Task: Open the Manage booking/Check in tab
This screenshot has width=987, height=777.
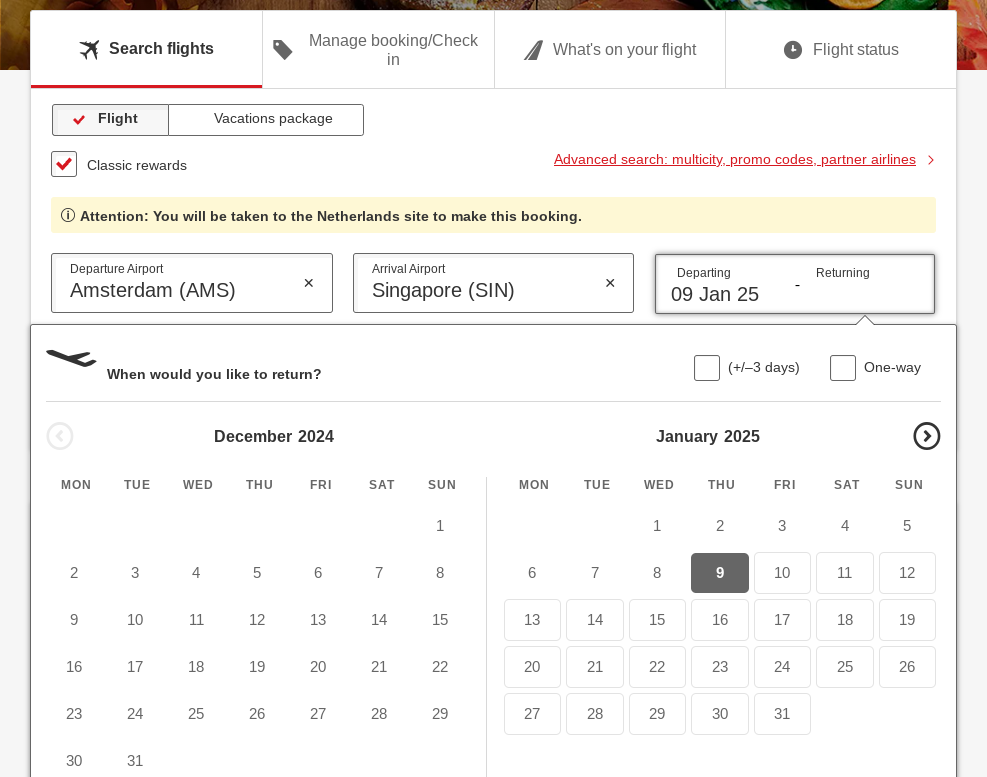Action: (x=378, y=49)
